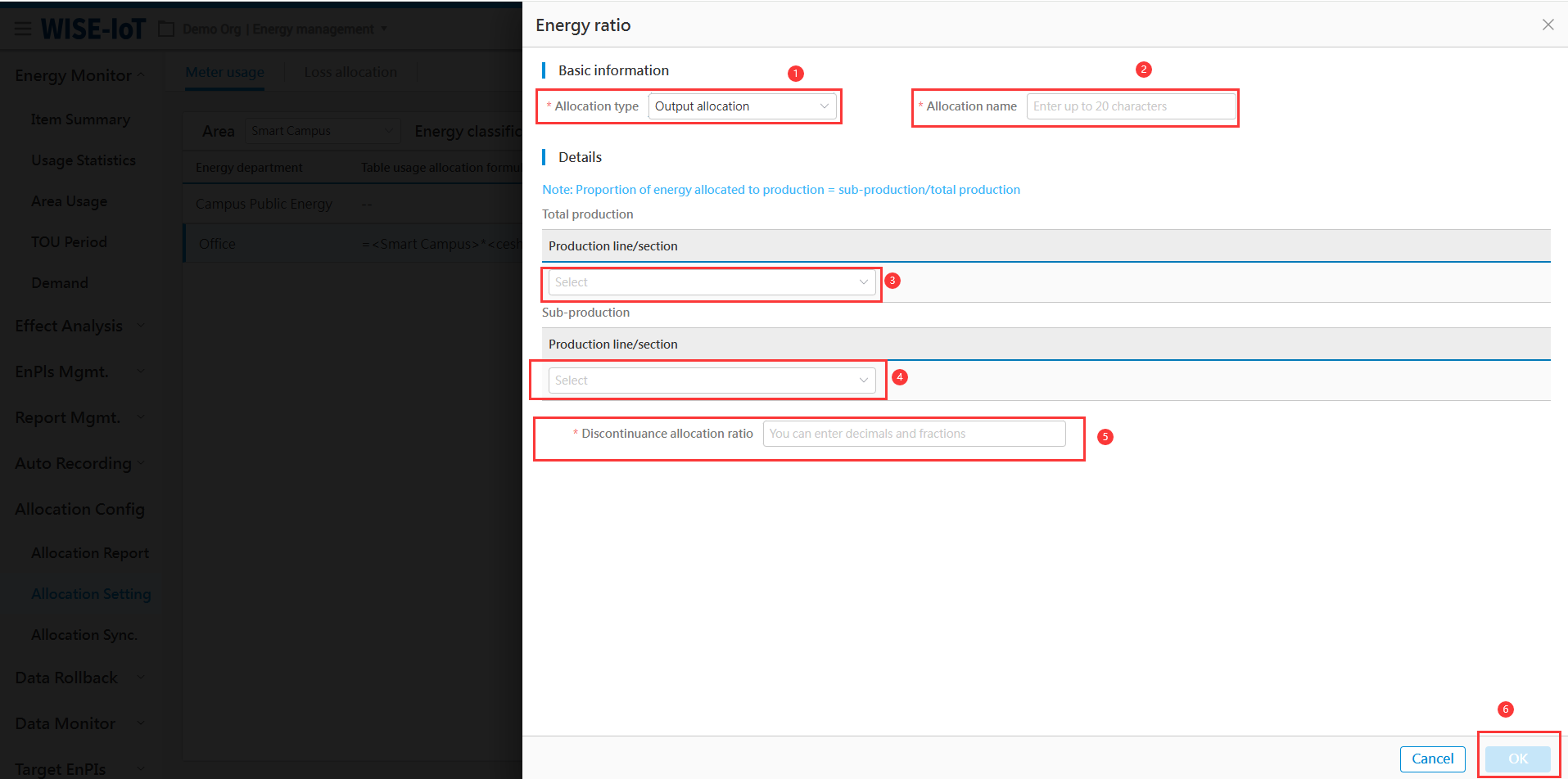Open Allocation Setting in sidebar

click(x=91, y=594)
